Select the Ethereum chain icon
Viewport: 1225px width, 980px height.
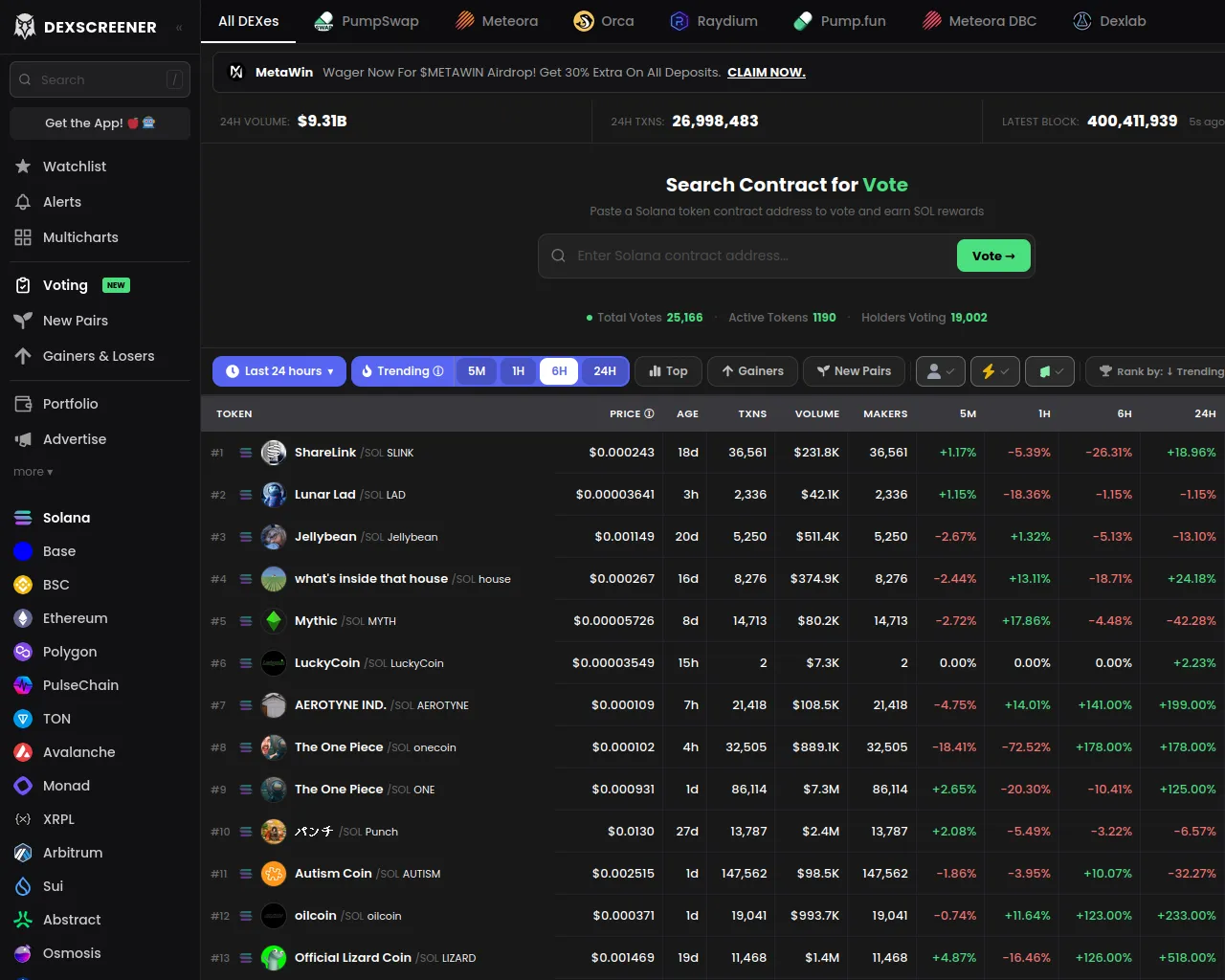click(x=23, y=618)
